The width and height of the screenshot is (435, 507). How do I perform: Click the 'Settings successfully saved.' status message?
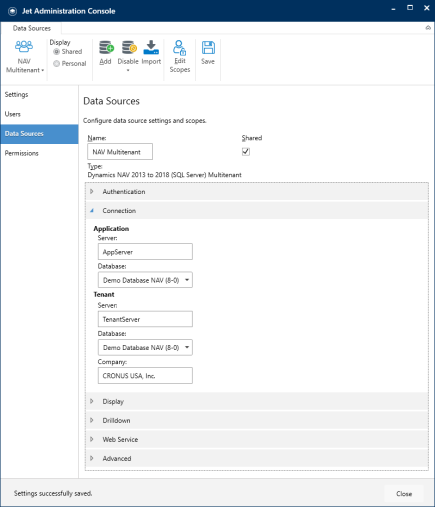pos(53,493)
